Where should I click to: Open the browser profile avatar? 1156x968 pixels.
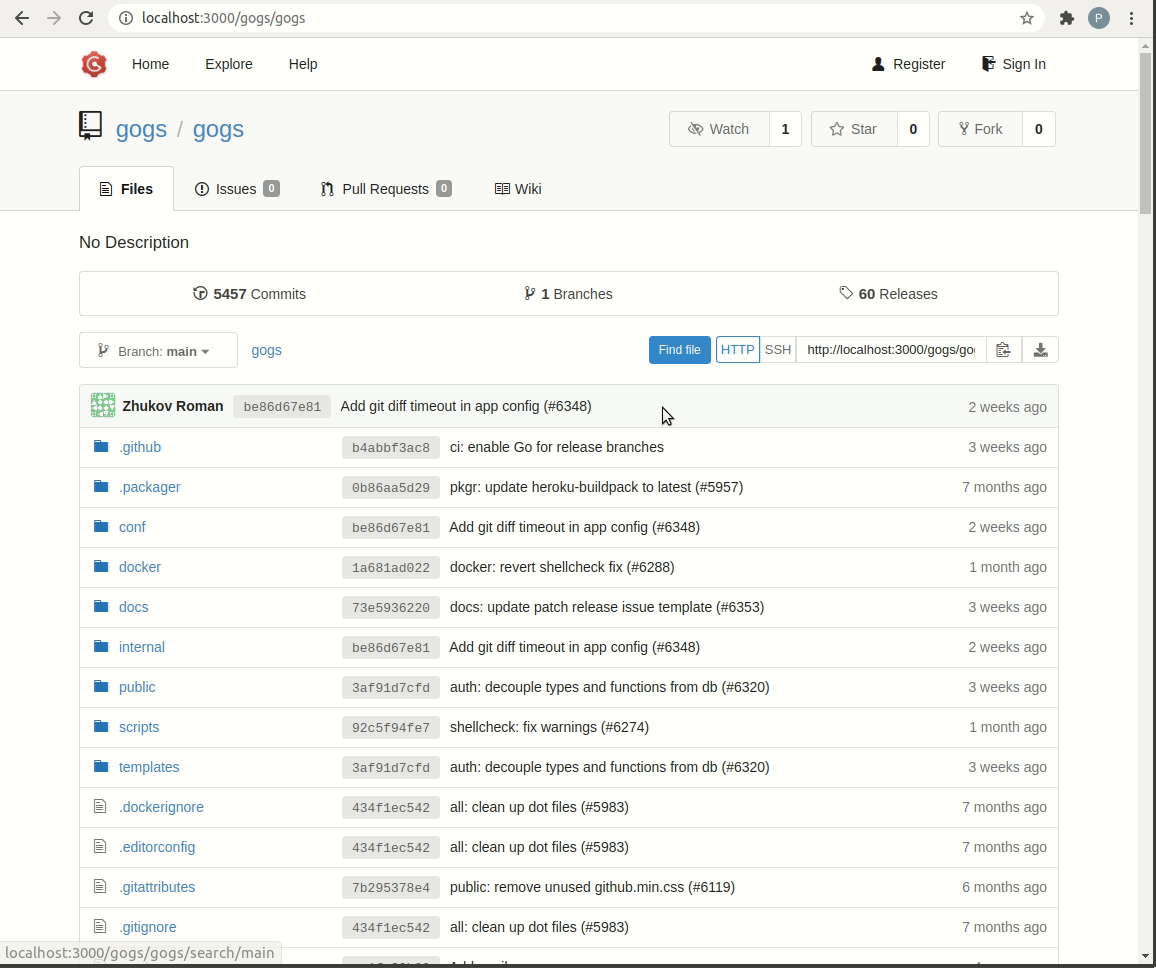point(1098,18)
